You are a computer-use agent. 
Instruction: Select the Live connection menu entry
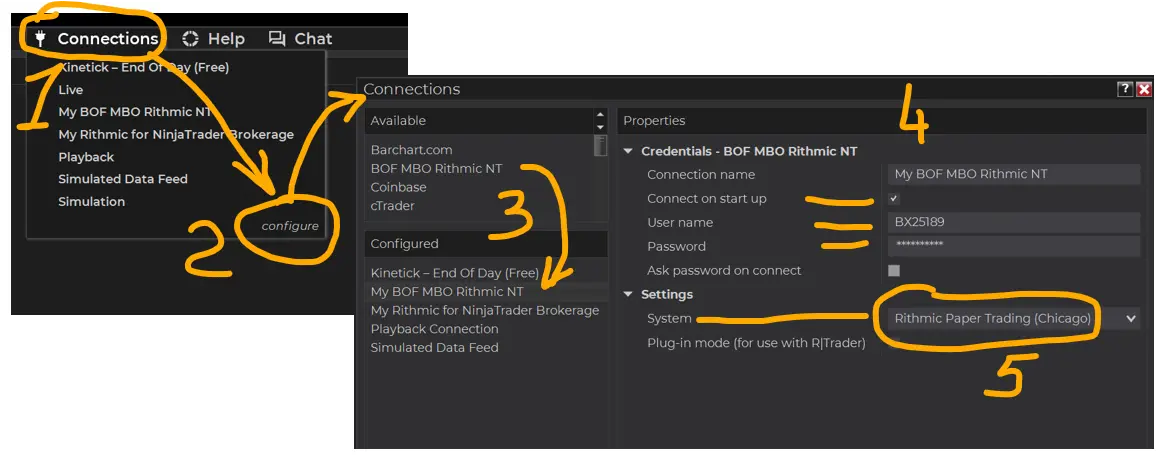point(71,90)
